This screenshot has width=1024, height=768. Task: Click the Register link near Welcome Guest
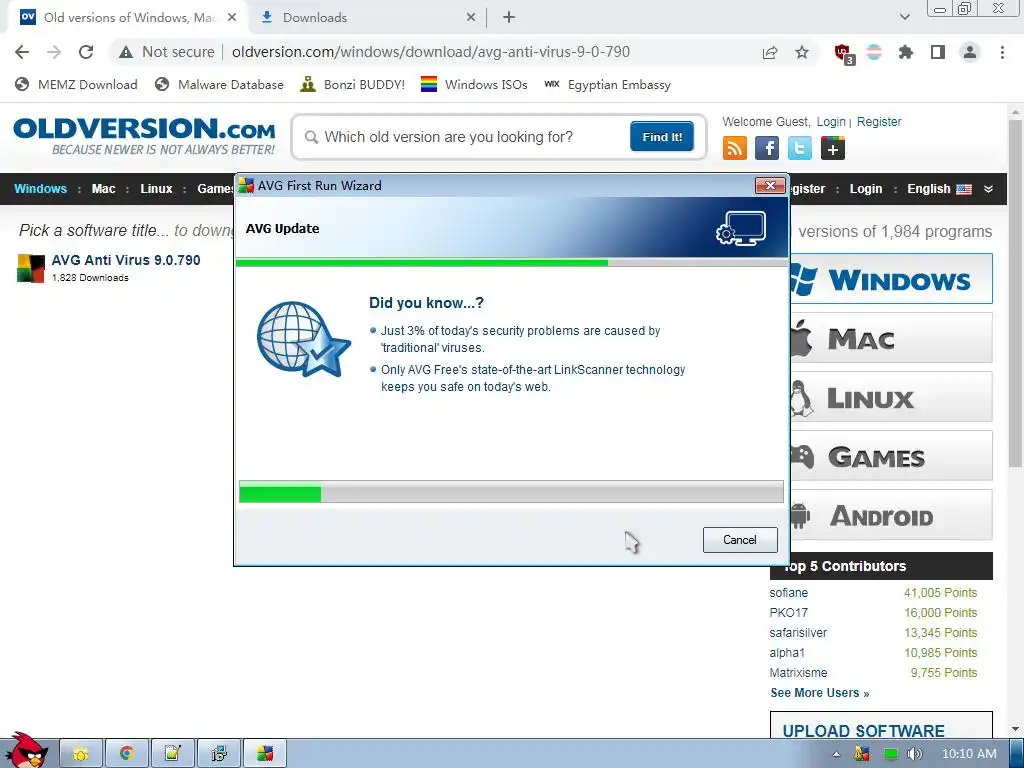tap(879, 121)
